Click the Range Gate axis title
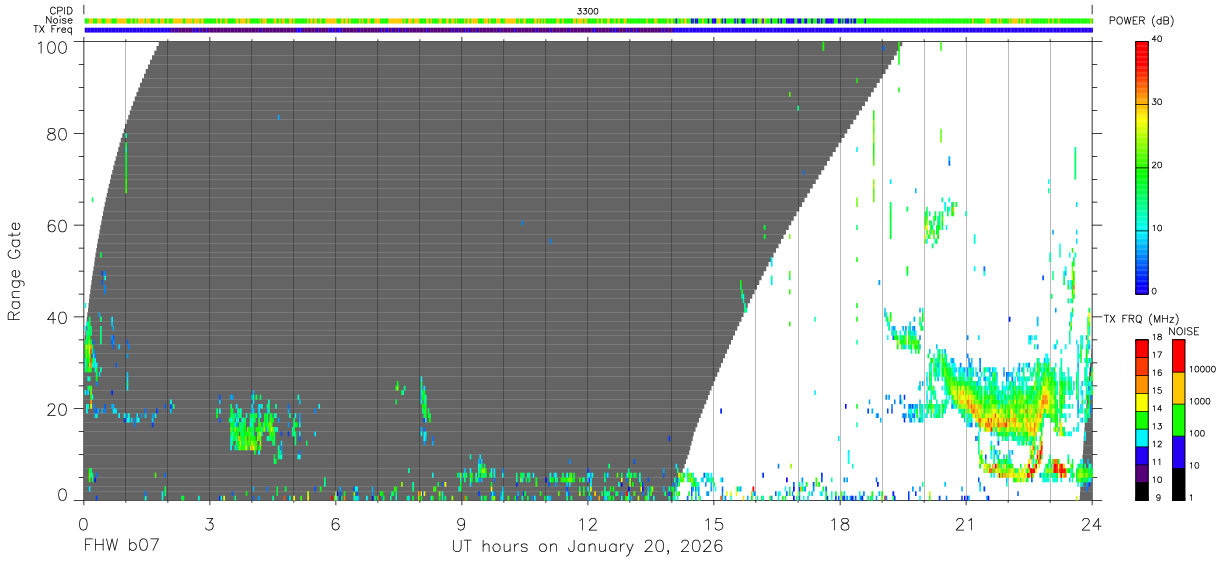1228x567 pixels. pyautogui.click(x=15, y=271)
